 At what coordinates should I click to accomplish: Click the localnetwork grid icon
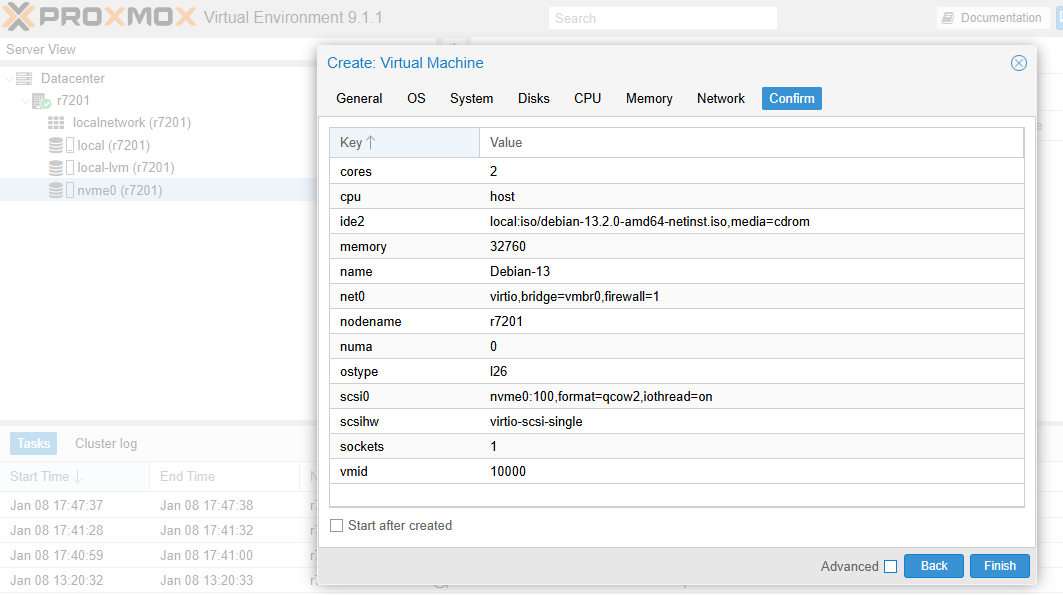56,123
